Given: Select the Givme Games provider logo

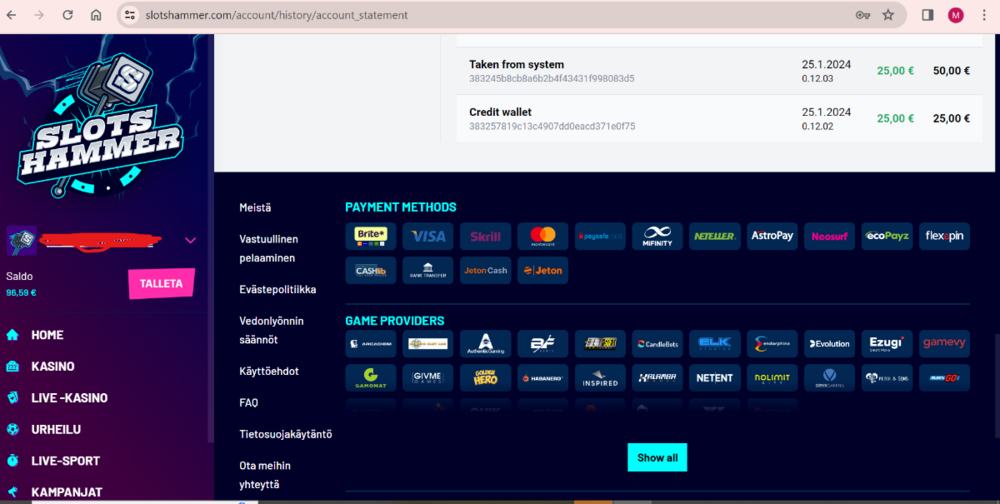Looking at the screenshot, I should 428,378.
